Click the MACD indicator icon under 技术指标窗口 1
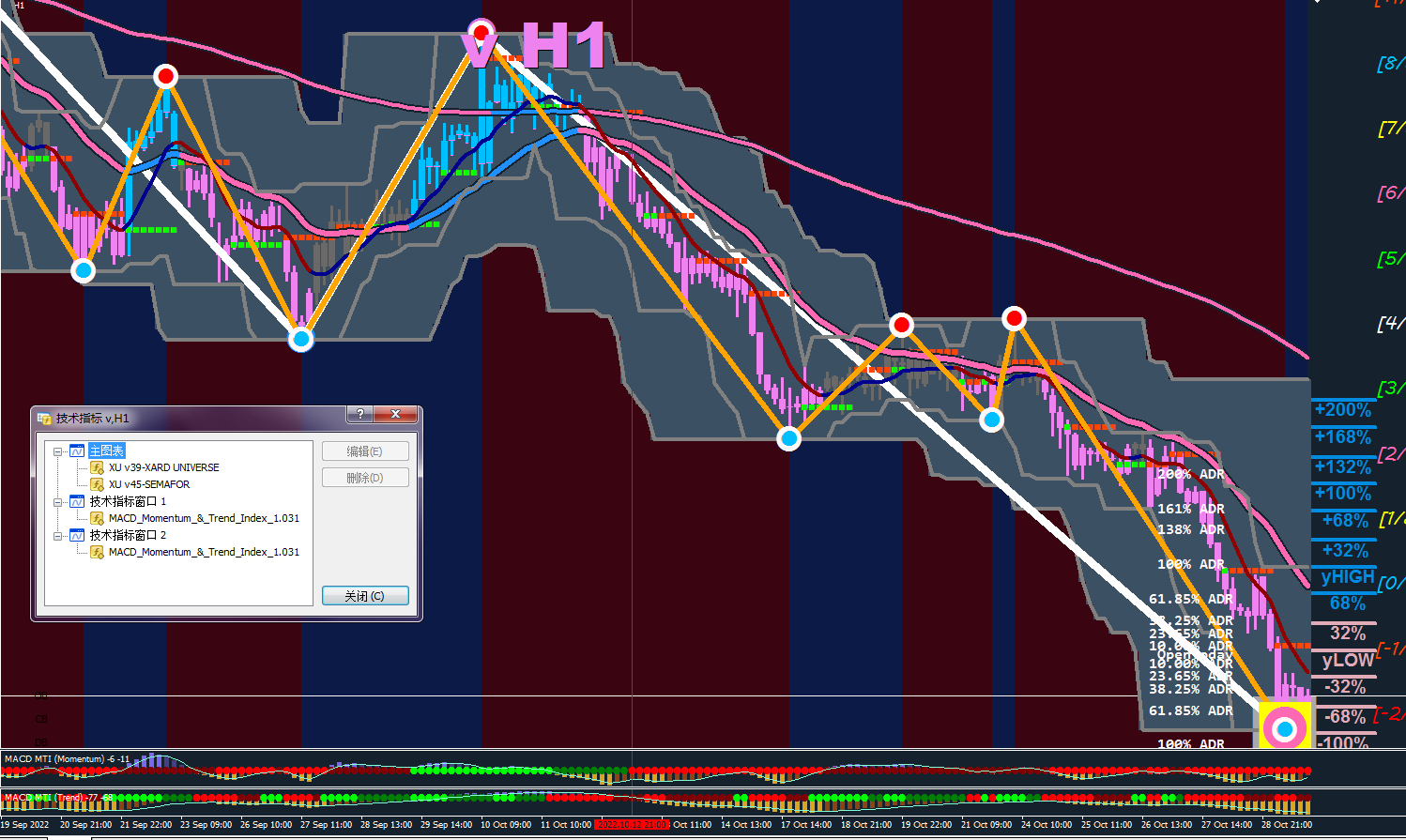The image size is (1406, 840). pos(97,518)
